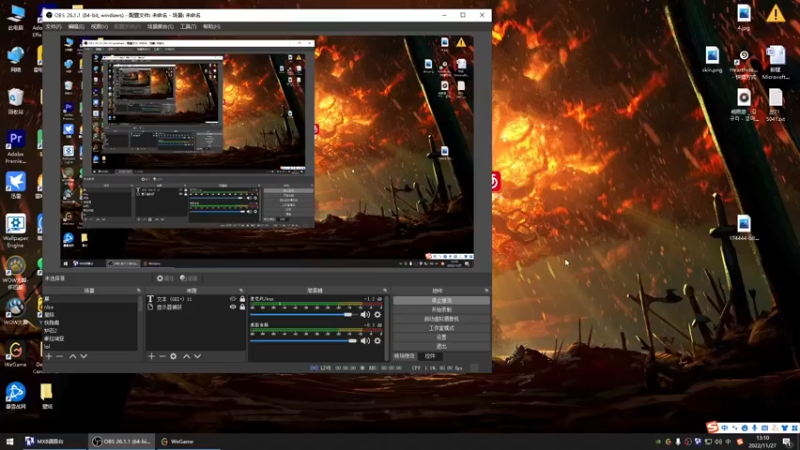The image size is (800, 450).
Task: Expand the 视图(V) menu
Action: click(99, 27)
